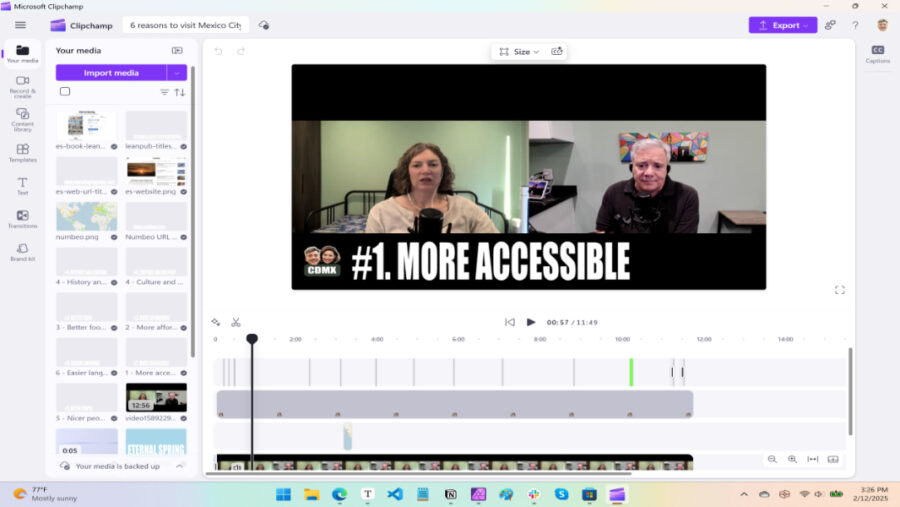Image resolution: width=900 pixels, height=507 pixels.
Task: Open the hamburger main menu
Action: tap(20, 25)
